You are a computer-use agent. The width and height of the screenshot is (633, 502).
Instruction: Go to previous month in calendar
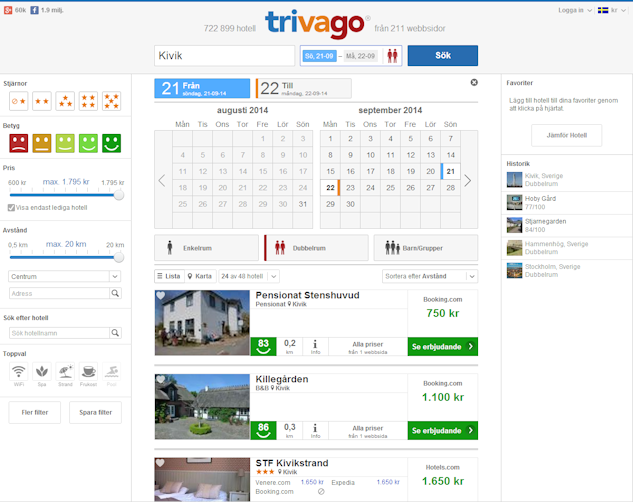162,180
